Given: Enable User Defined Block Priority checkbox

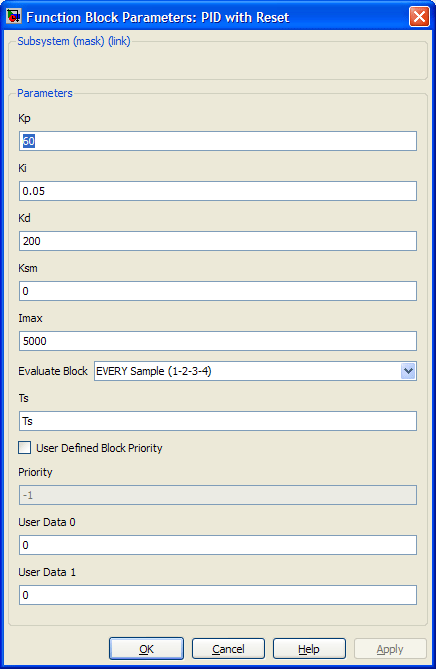Looking at the screenshot, I should 25,448.
